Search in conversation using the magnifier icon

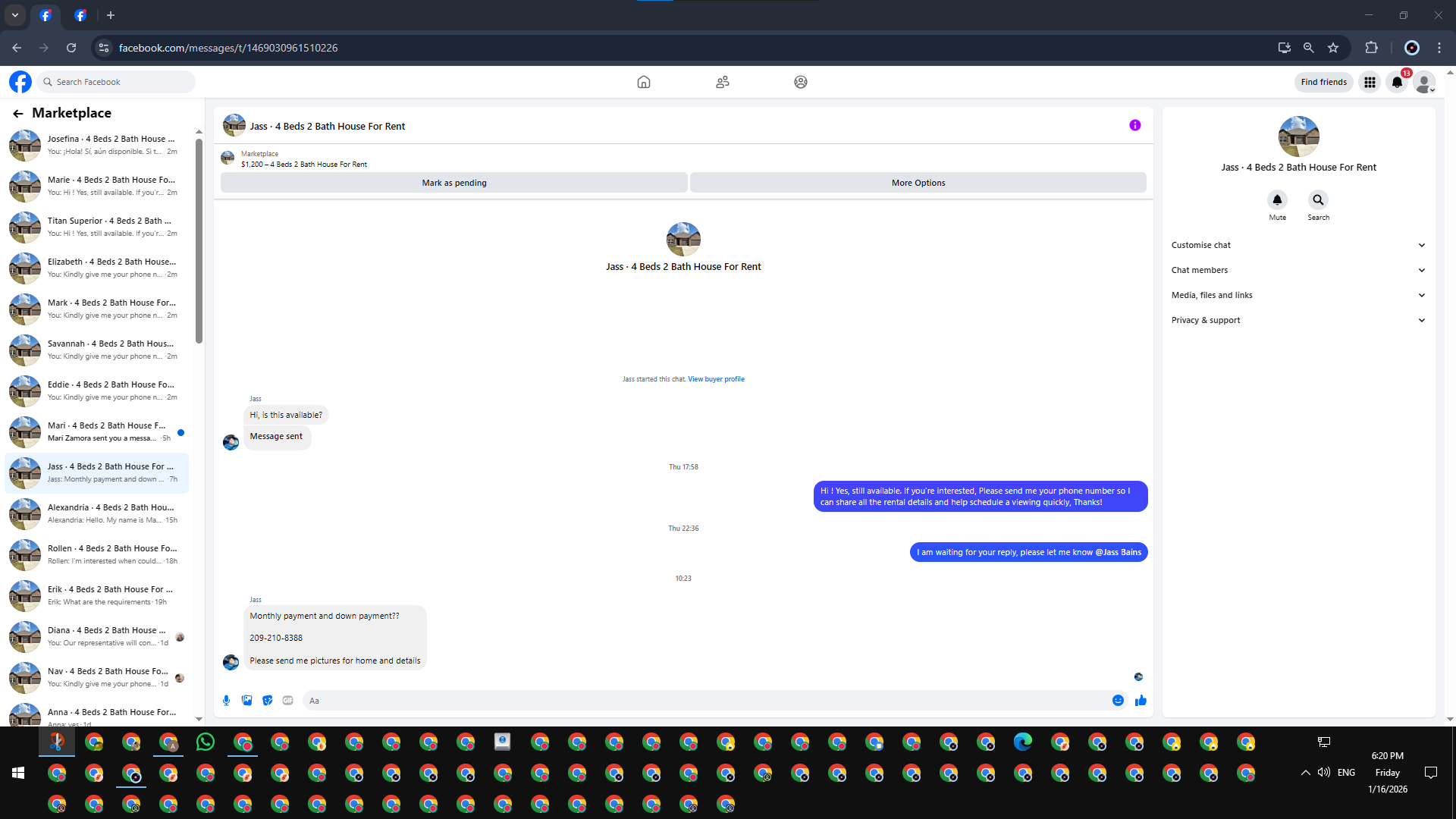[1318, 200]
